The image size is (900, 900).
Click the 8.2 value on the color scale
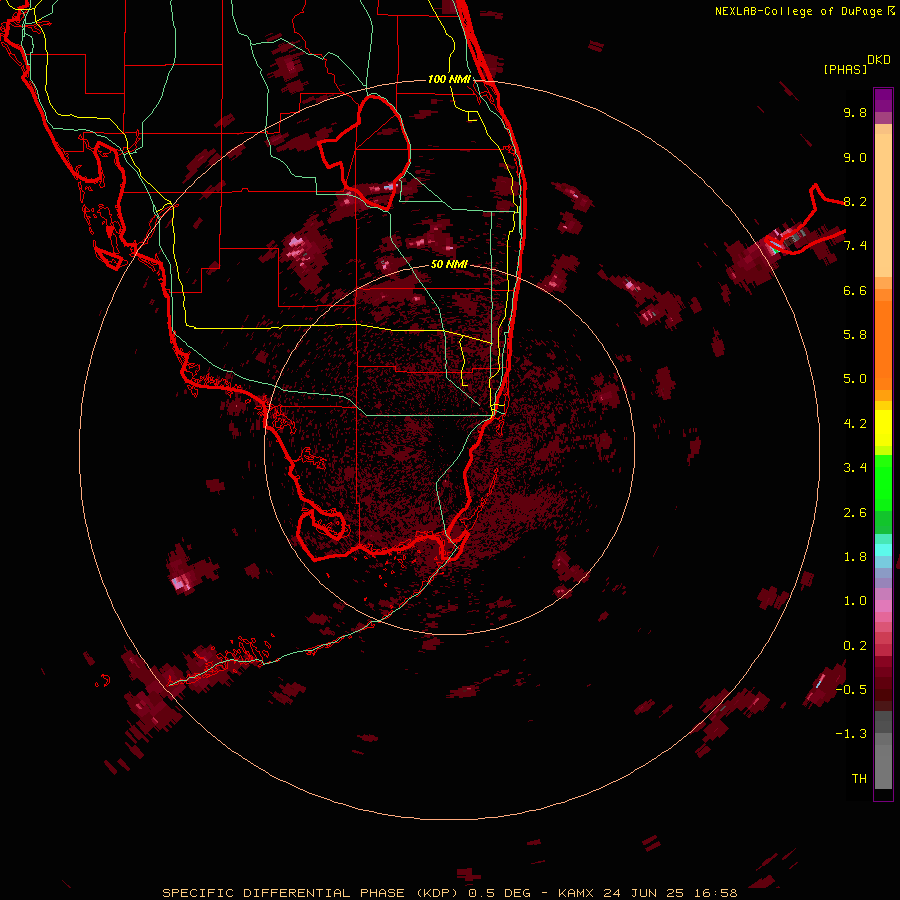[855, 201]
